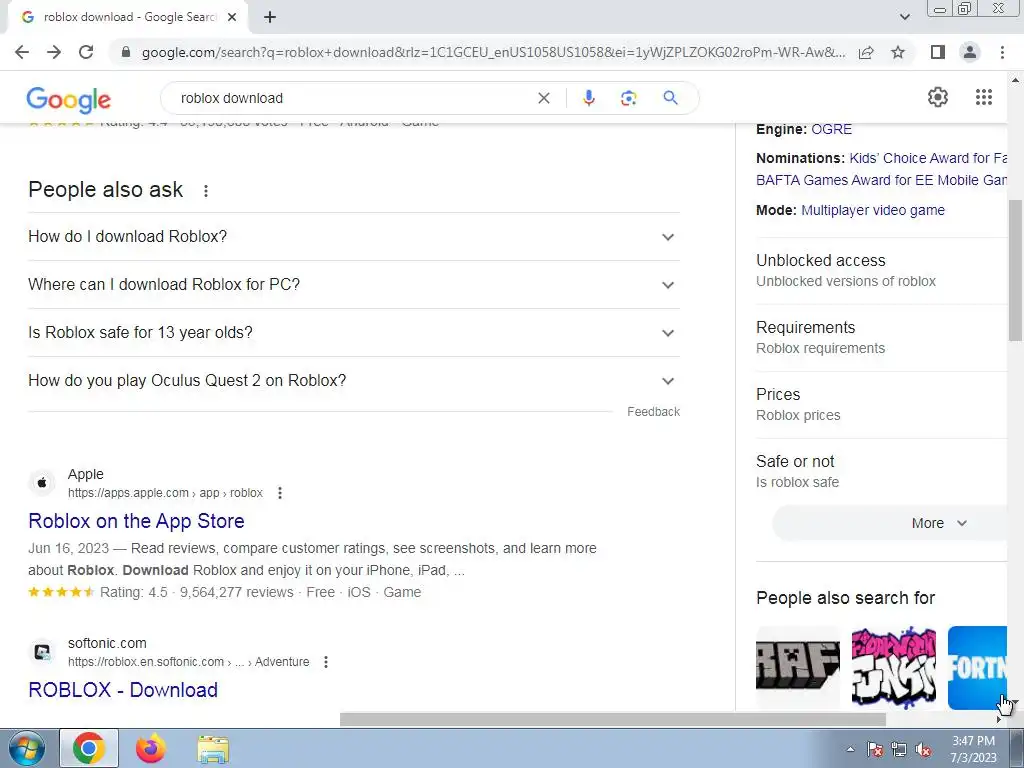Expand "Where can I download Roblox for PC?"
Viewport: 1024px width, 768px height.
pos(354,285)
